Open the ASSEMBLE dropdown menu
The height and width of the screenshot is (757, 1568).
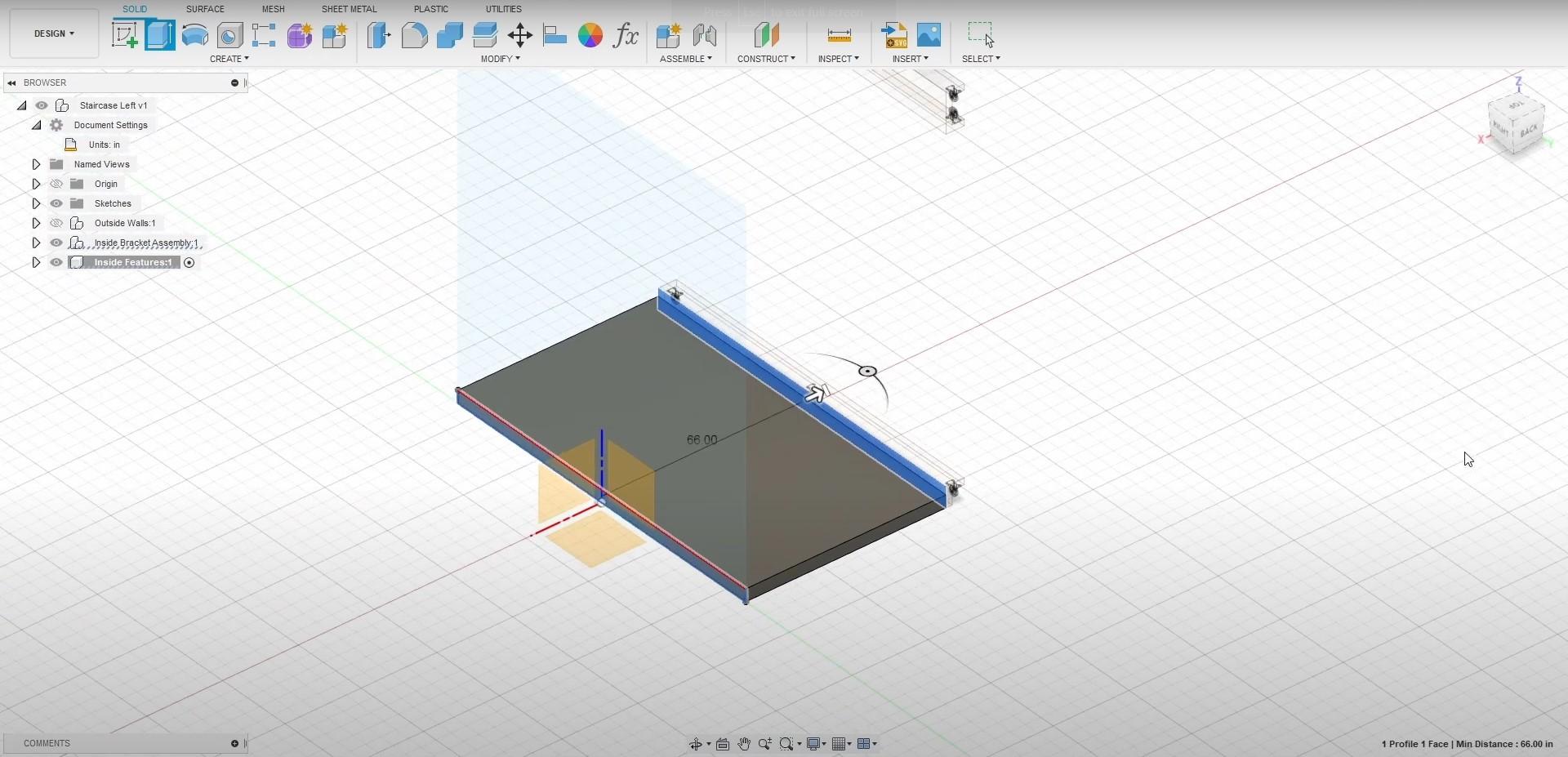(x=686, y=59)
